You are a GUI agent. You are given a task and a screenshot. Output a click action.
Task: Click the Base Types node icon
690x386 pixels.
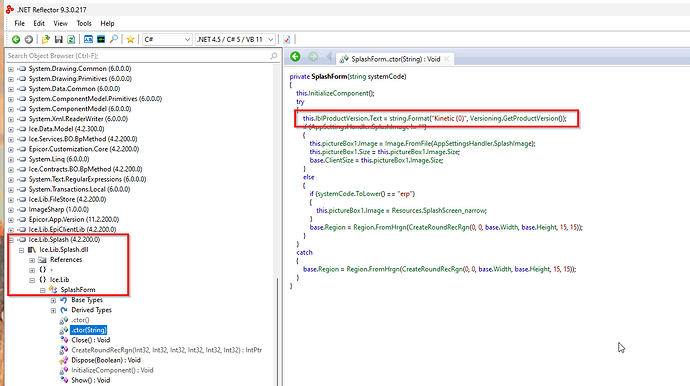[x=64, y=300]
